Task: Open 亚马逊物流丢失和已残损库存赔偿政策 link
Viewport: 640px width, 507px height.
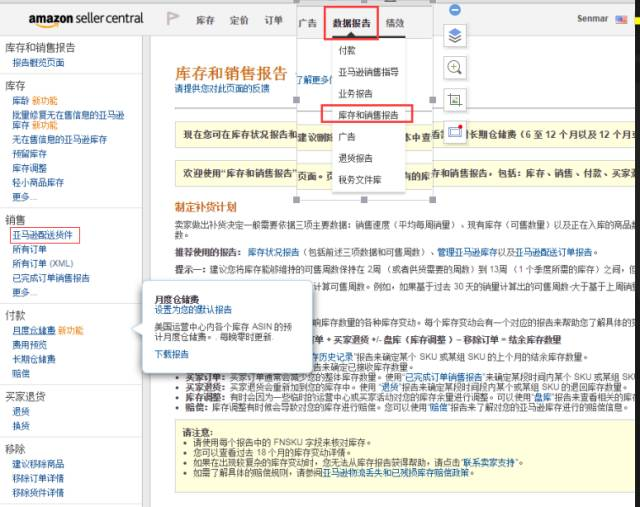Action: (396, 473)
